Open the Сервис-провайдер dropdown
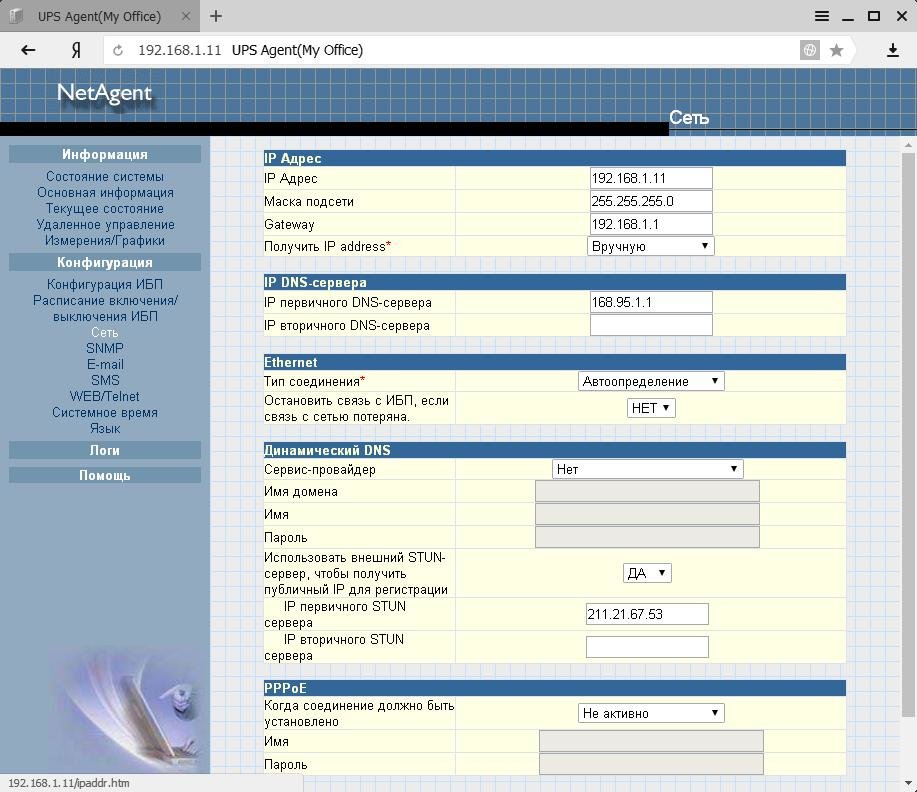The image size is (917, 792). click(x=647, y=469)
